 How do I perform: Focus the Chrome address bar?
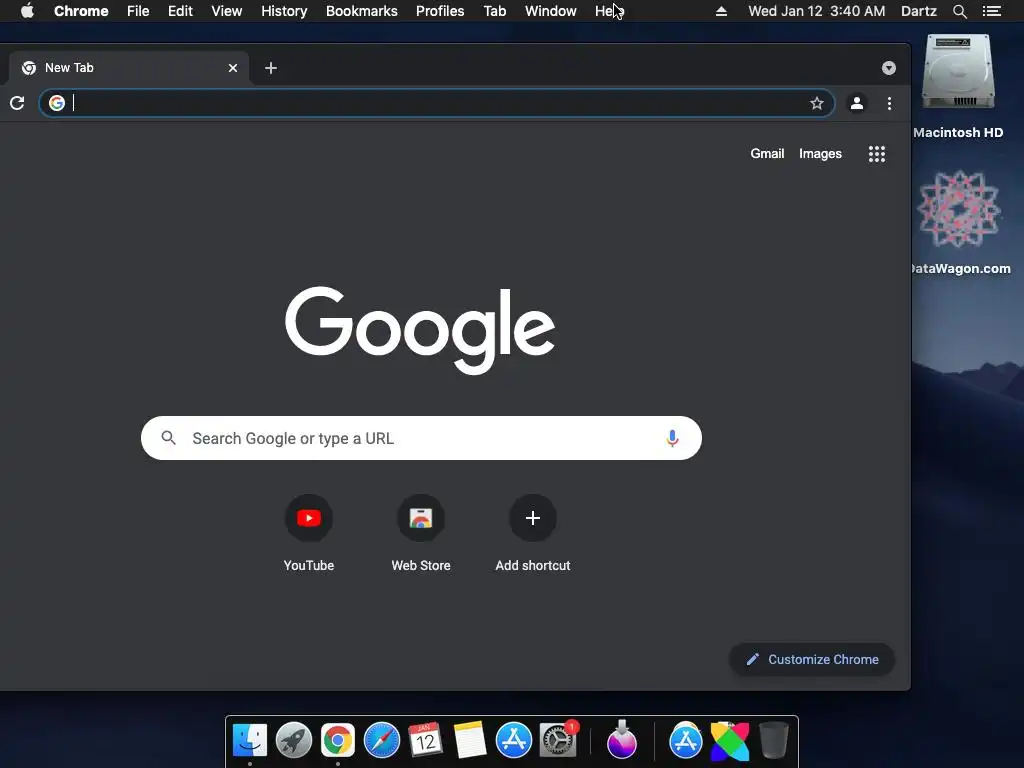pyautogui.click(x=436, y=103)
